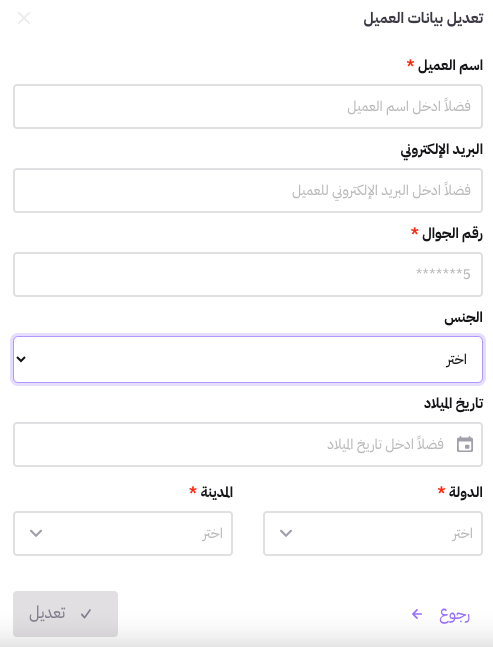The height and width of the screenshot is (647, 493).
Task: Expand the الدولة dropdown chevron
Action: tap(286, 533)
